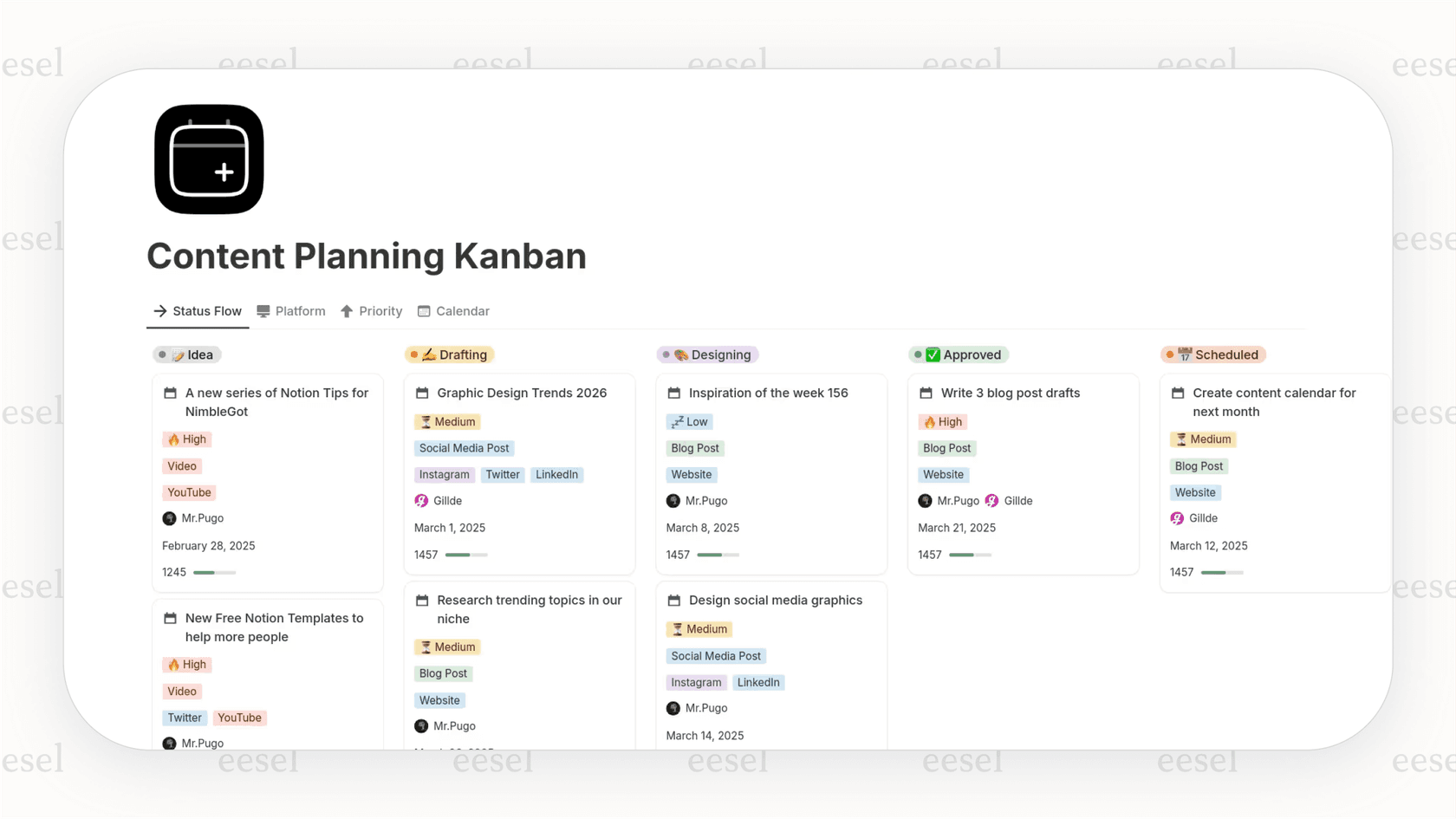Open the Low priority tag on Inspiration card
The image size is (1456, 819).
tap(689, 421)
